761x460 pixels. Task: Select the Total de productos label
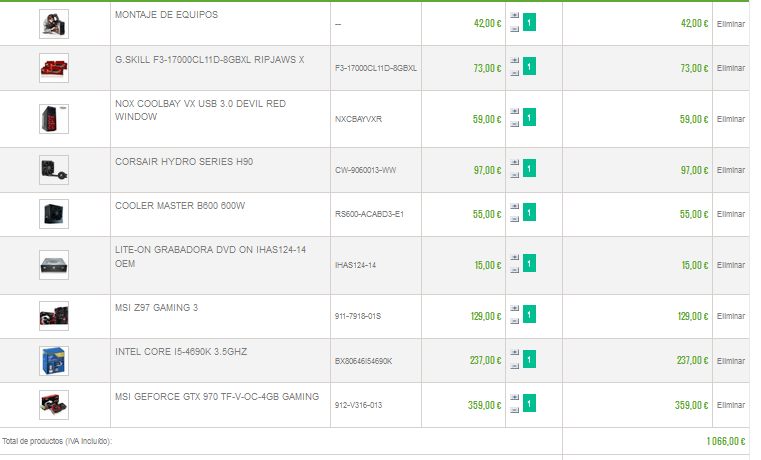[57, 442]
